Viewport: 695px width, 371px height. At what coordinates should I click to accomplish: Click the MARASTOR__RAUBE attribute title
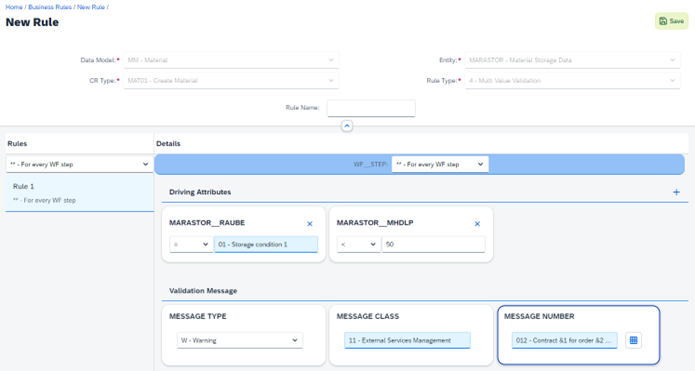207,223
